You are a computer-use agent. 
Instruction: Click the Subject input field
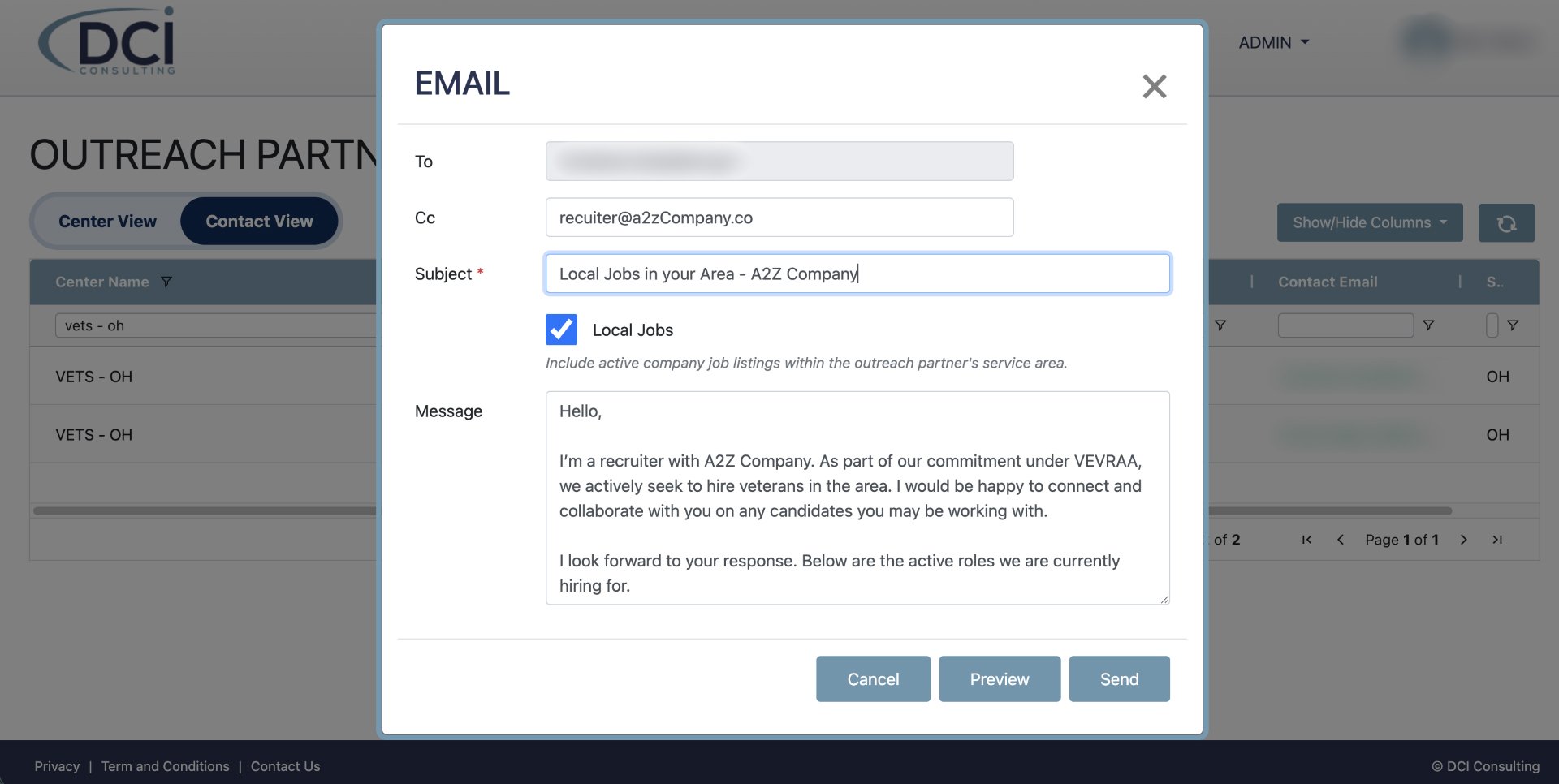pos(857,274)
